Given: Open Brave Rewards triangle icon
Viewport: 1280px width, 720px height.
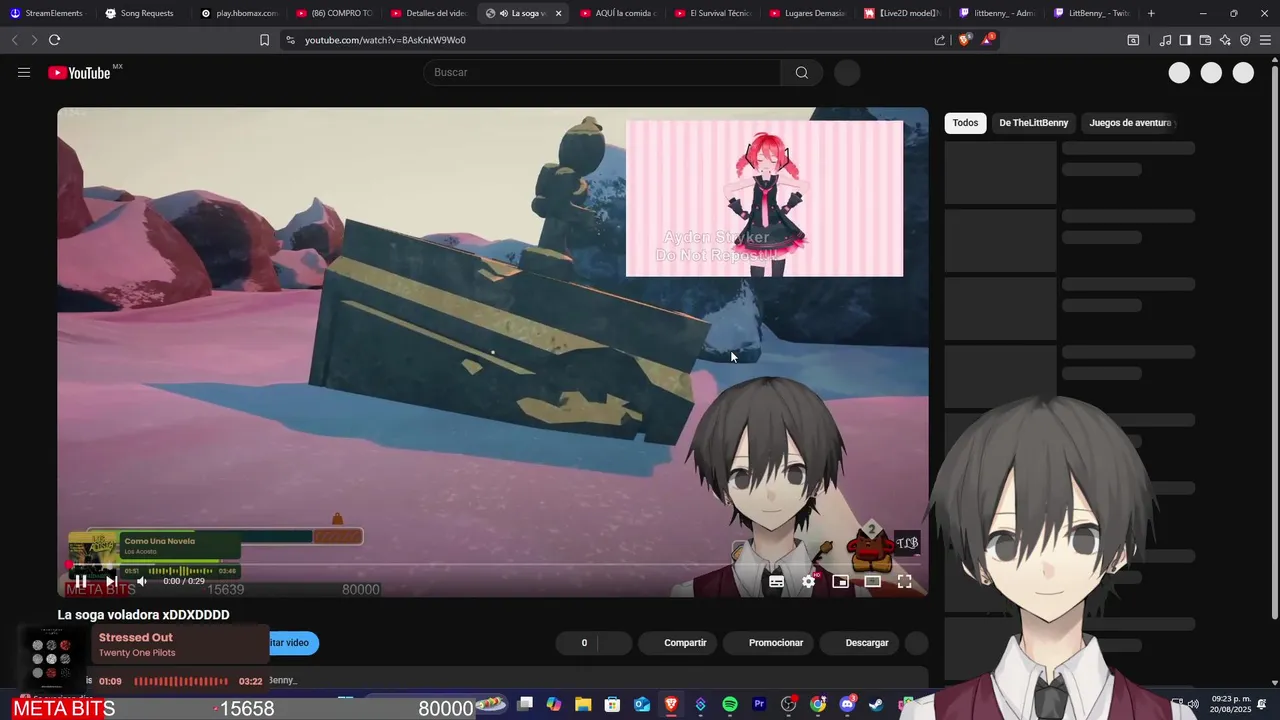Looking at the screenshot, I should [987, 40].
